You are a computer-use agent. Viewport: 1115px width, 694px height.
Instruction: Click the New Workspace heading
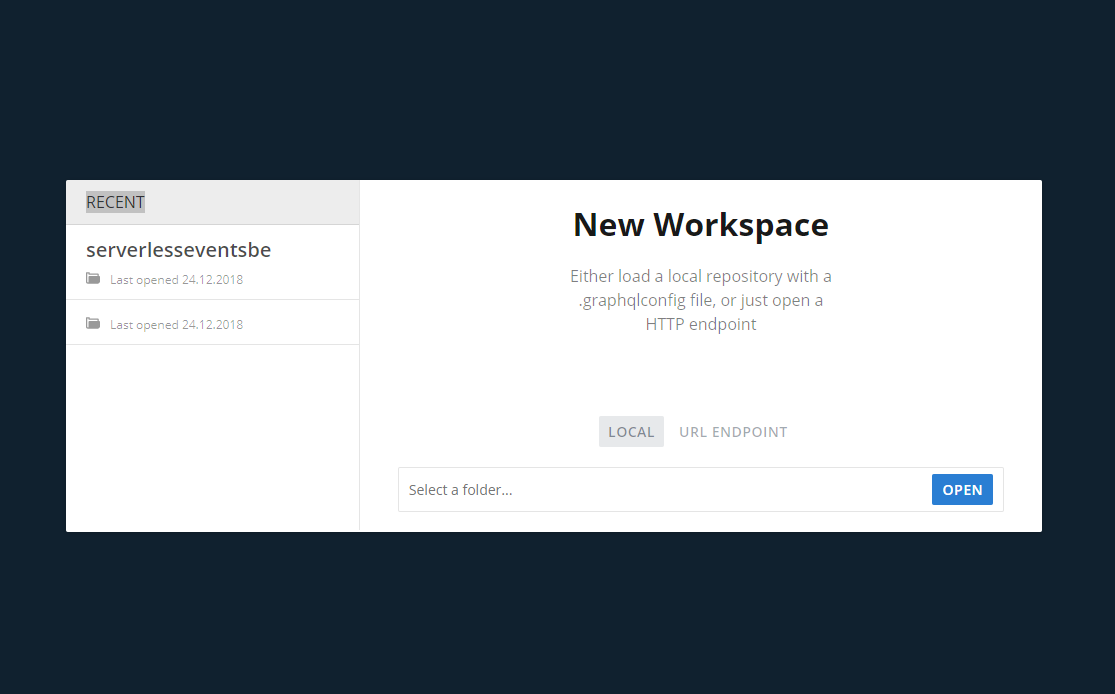coord(700,224)
